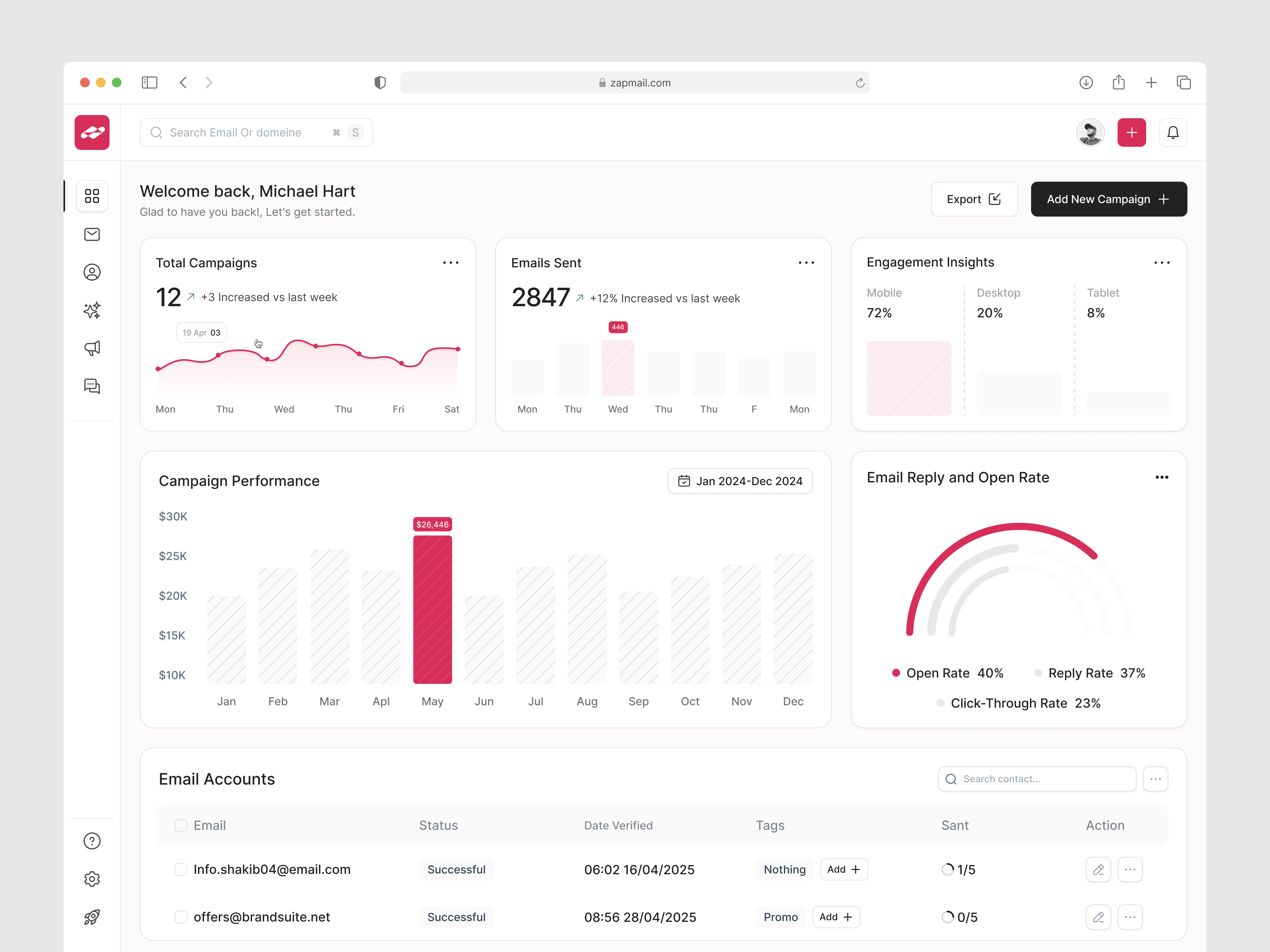Screen dimensions: 1270x952
Task: Open Email Reply and Open Rate options menu
Action: point(1162,477)
